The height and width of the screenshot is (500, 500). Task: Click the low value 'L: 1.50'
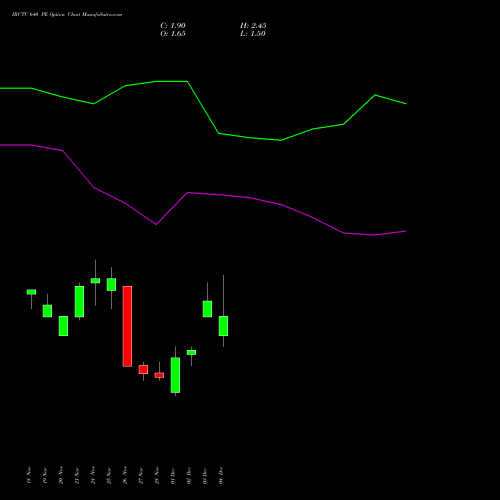pos(253,34)
